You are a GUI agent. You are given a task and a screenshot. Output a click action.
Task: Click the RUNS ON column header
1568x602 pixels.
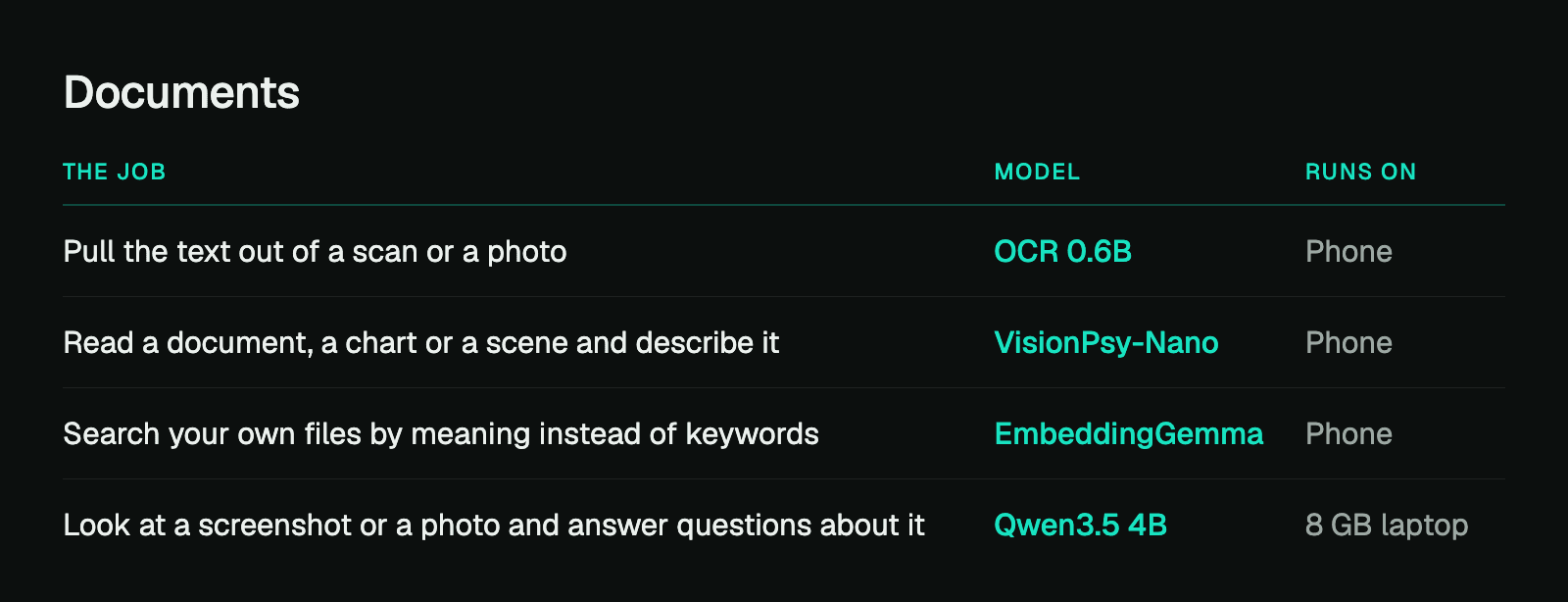point(1360,172)
